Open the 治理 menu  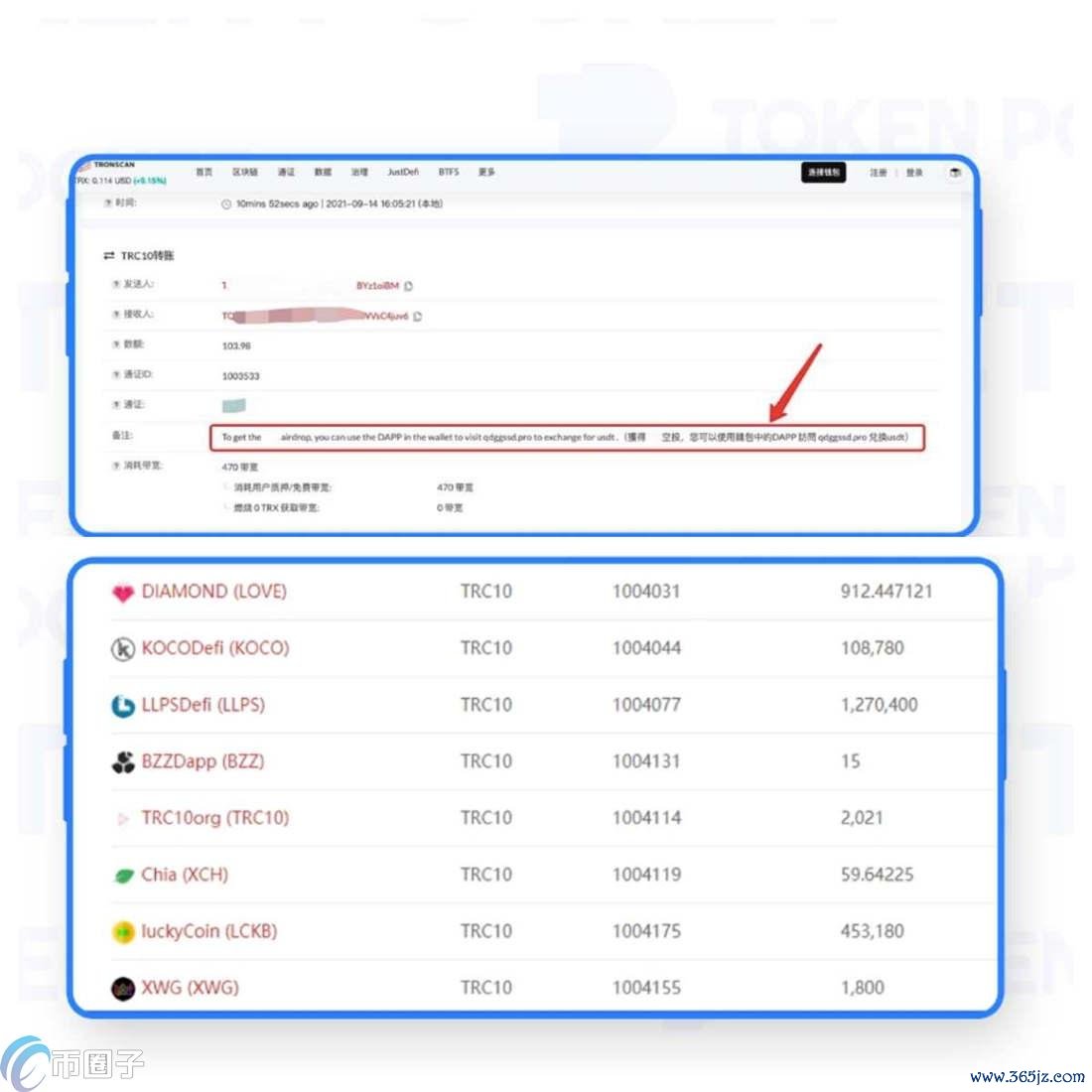(359, 172)
